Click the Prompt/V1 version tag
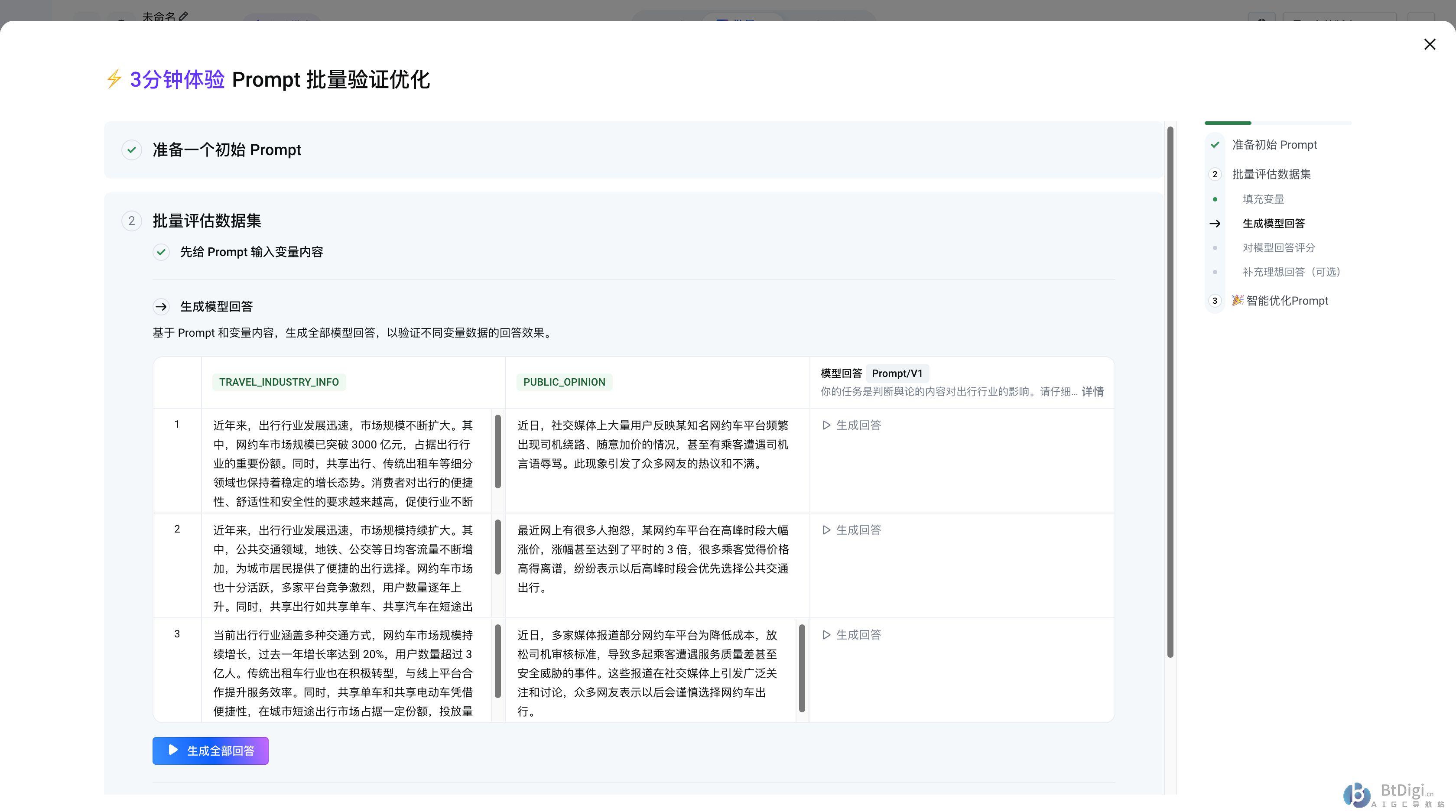This screenshot has height=812, width=1456. (897, 374)
